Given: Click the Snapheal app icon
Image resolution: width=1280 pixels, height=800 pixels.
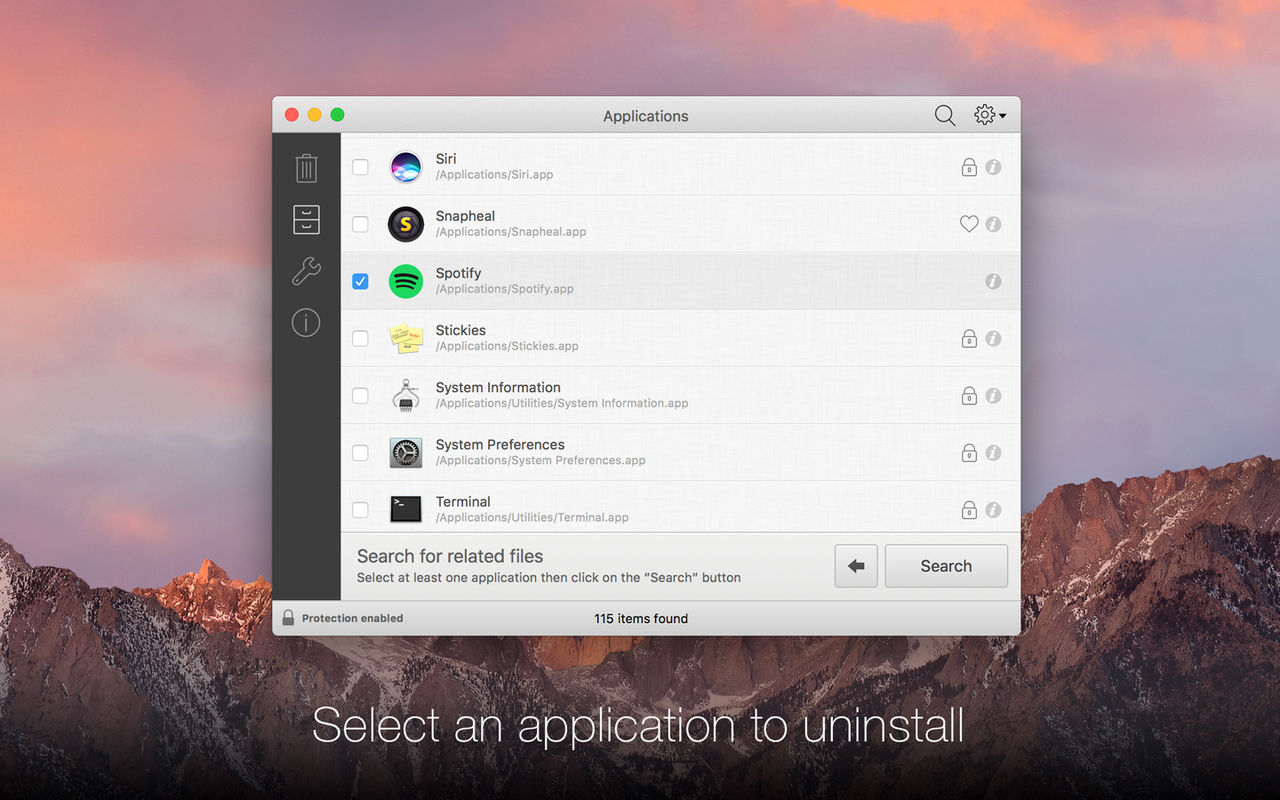Looking at the screenshot, I should pos(405,224).
